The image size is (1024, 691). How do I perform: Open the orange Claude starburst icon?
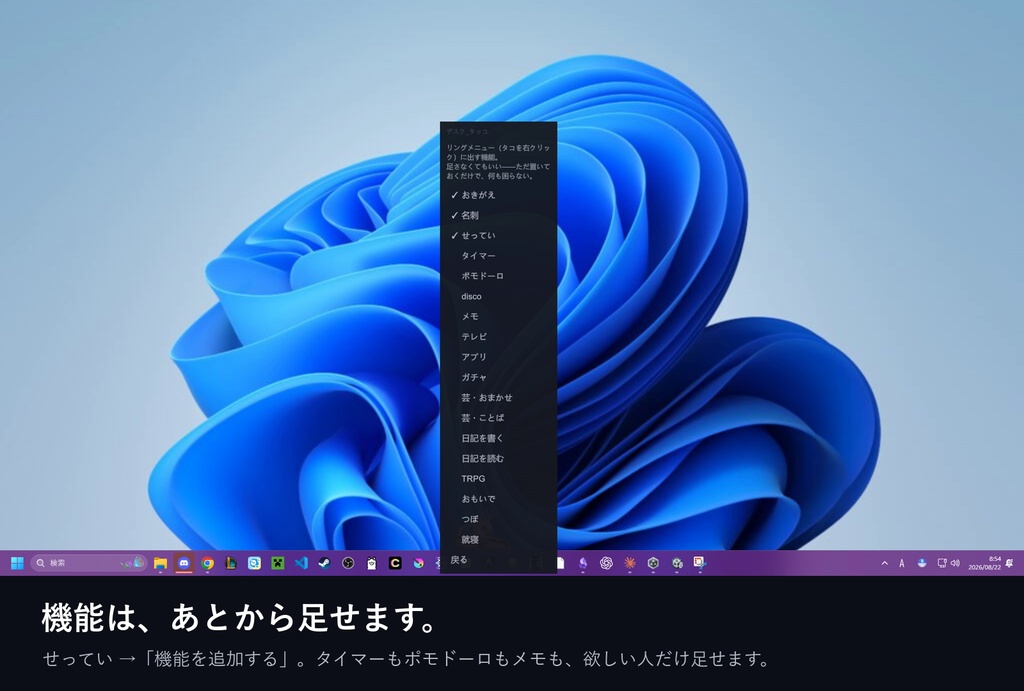(x=630, y=563)
